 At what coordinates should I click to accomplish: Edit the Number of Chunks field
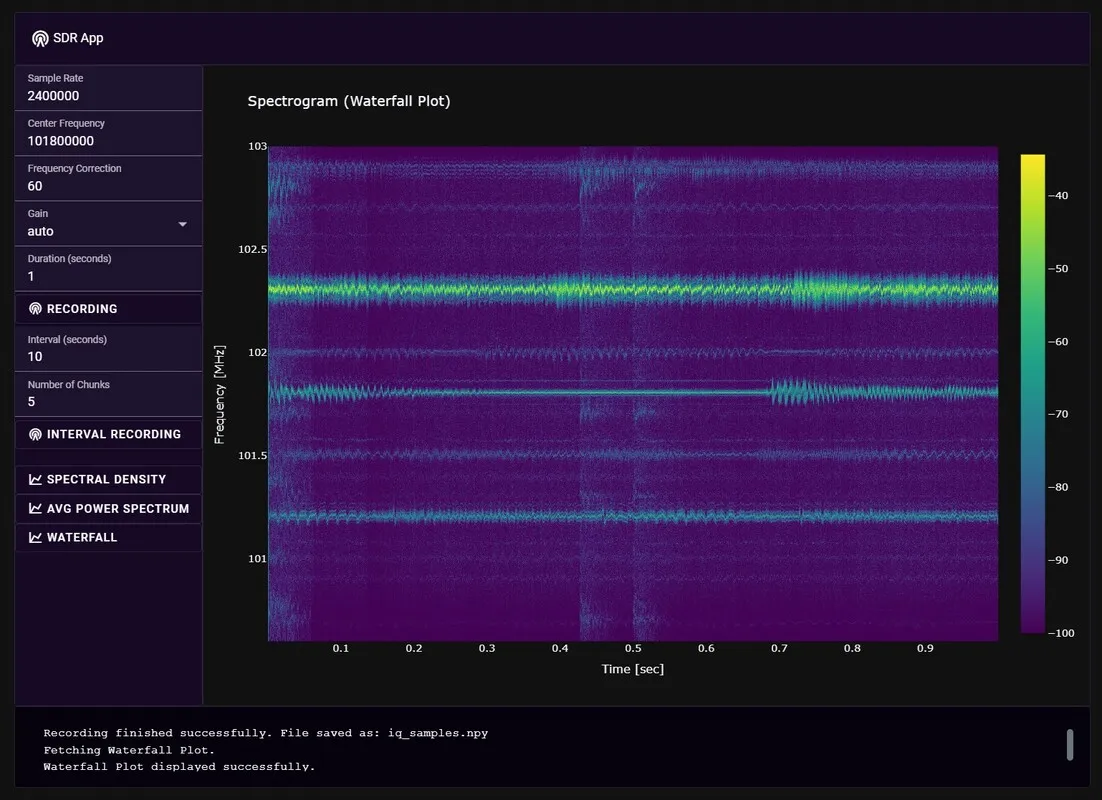pos(108,394)
